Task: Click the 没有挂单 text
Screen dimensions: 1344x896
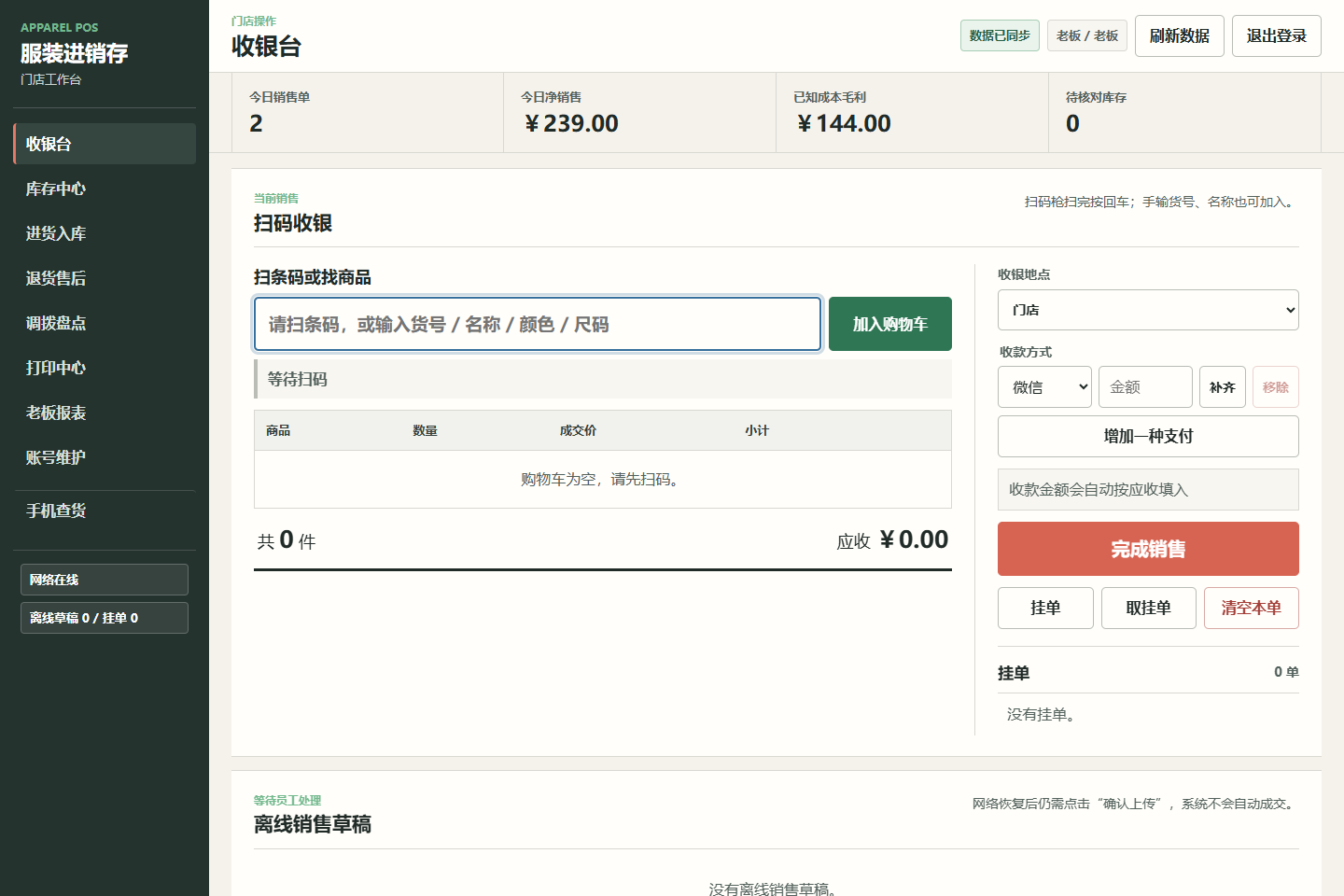Action: pos(1042,714)
